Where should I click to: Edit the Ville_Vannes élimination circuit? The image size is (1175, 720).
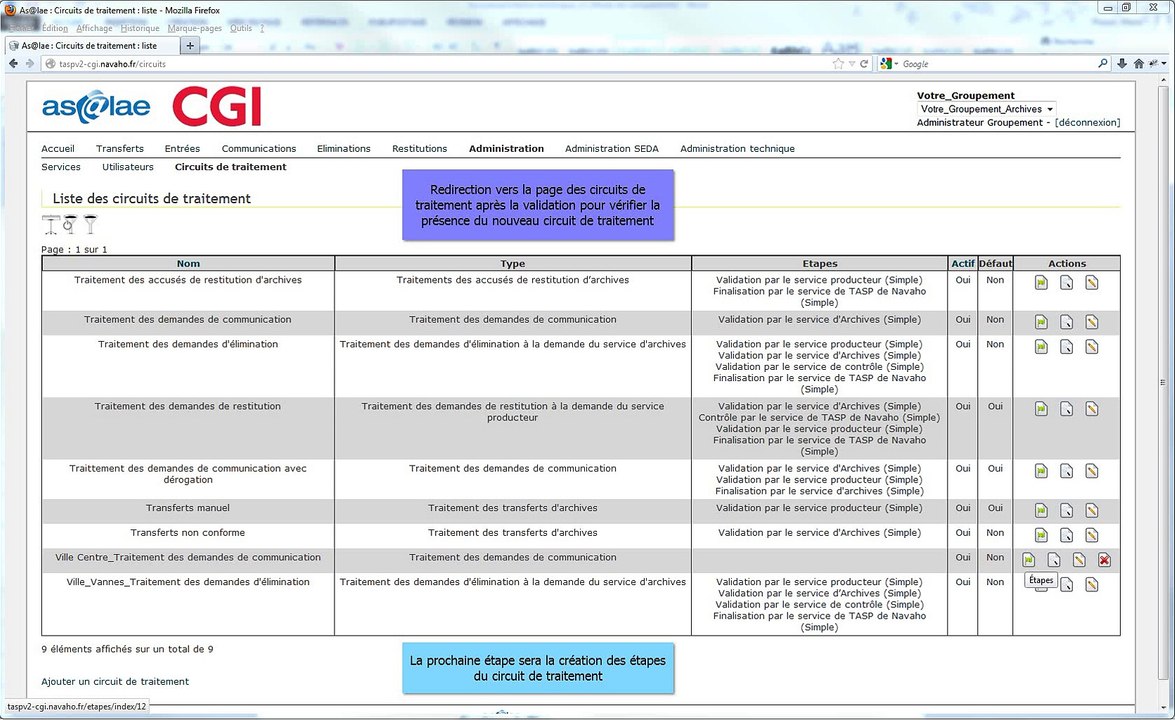click(1092, 584)
